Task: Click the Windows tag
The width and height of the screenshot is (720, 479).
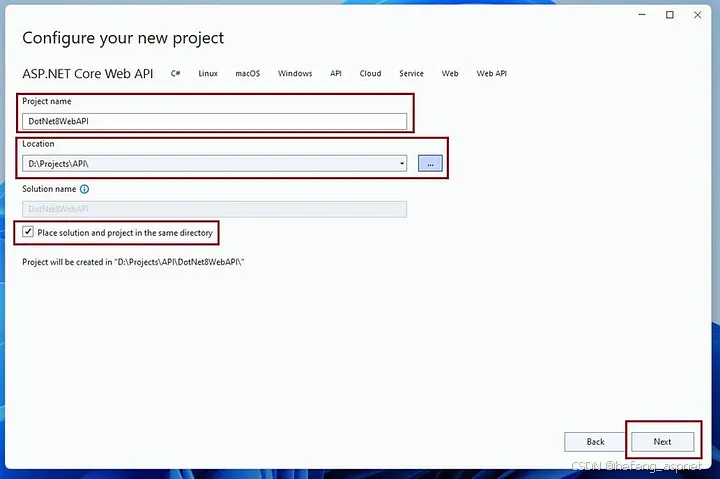Action: 295,73
